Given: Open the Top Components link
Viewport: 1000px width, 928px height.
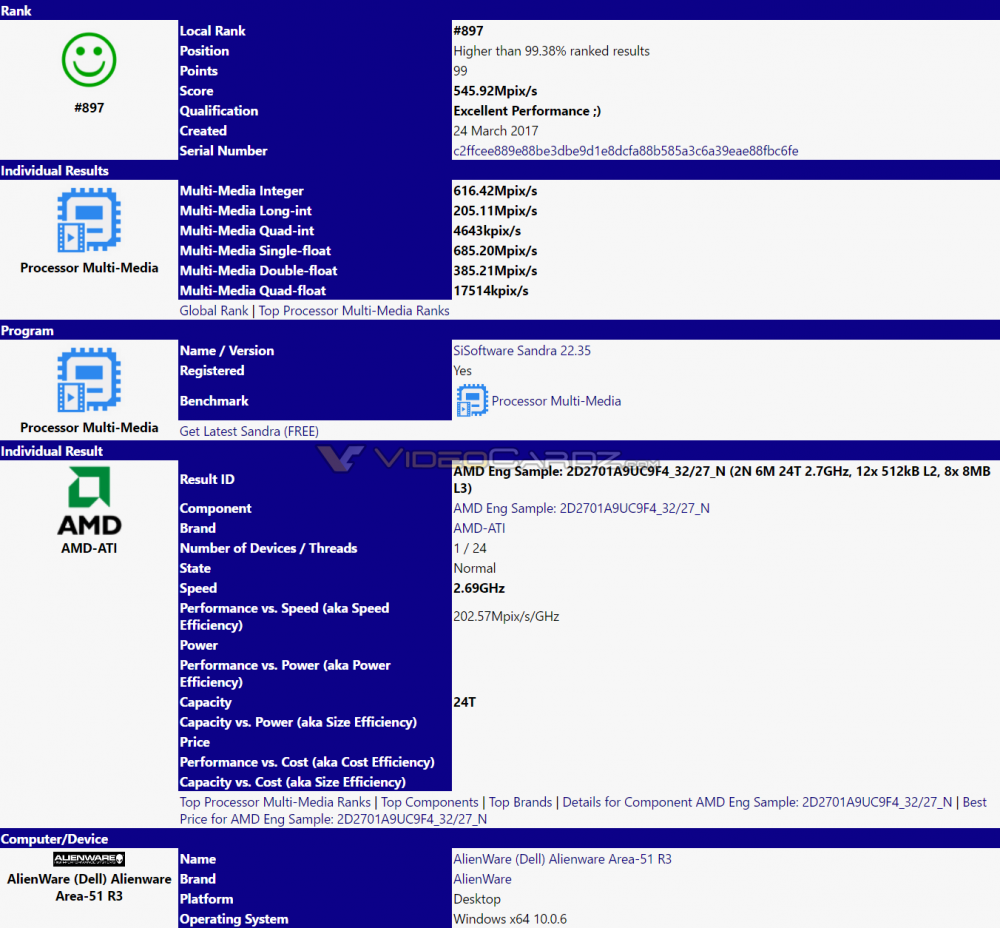Looking at the screenshot, I should coord(429,802).
